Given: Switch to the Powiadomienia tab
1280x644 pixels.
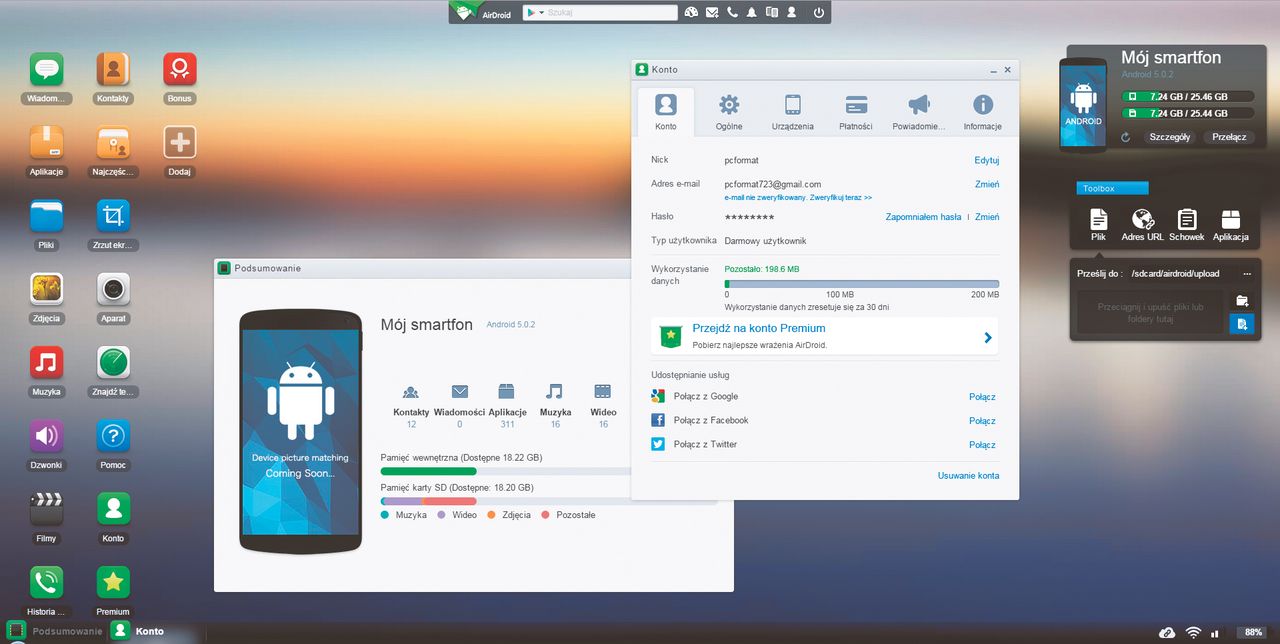Looking at the screenshot, I should click(919, 111).
